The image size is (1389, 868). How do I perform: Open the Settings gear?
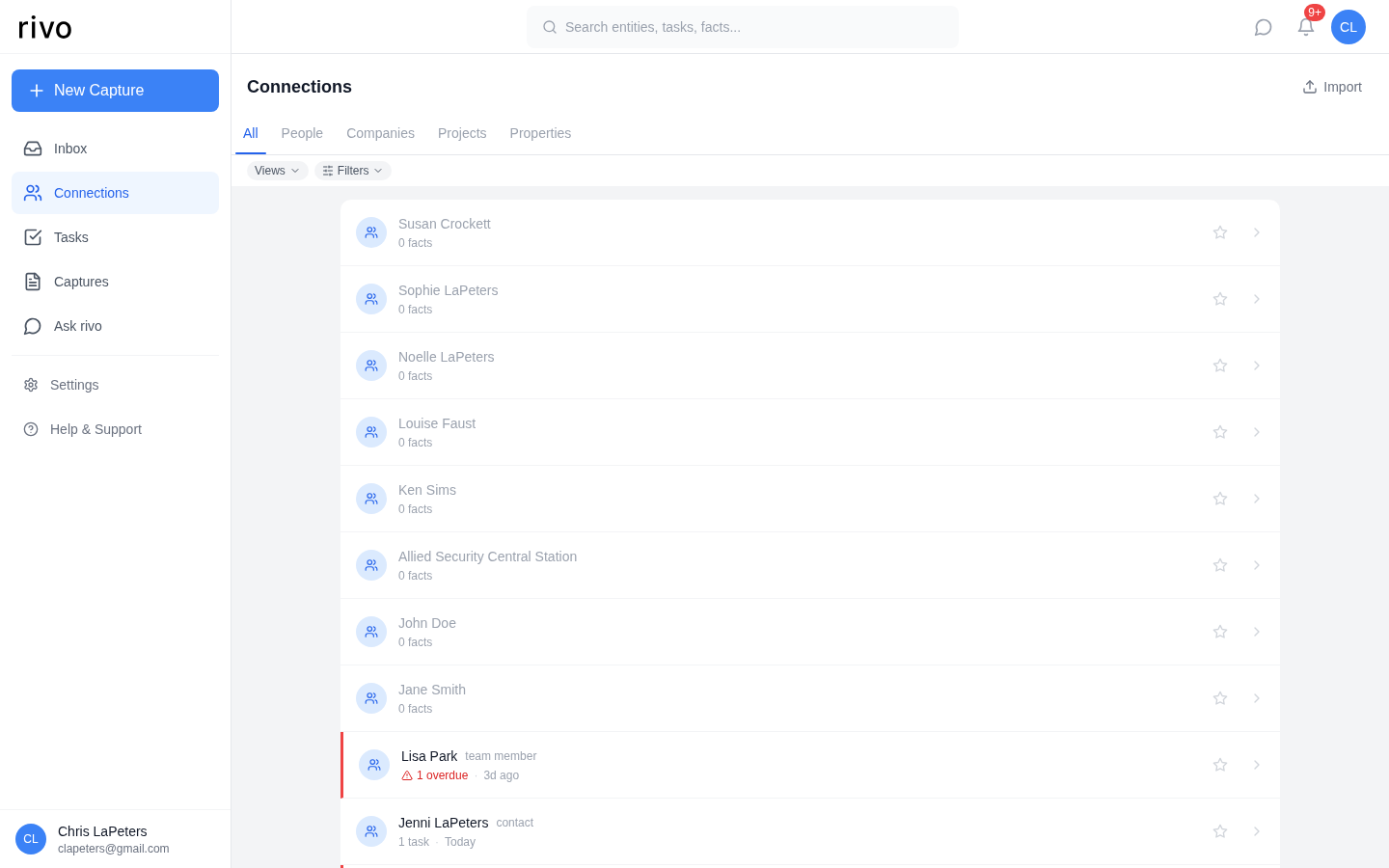point(31,385)
